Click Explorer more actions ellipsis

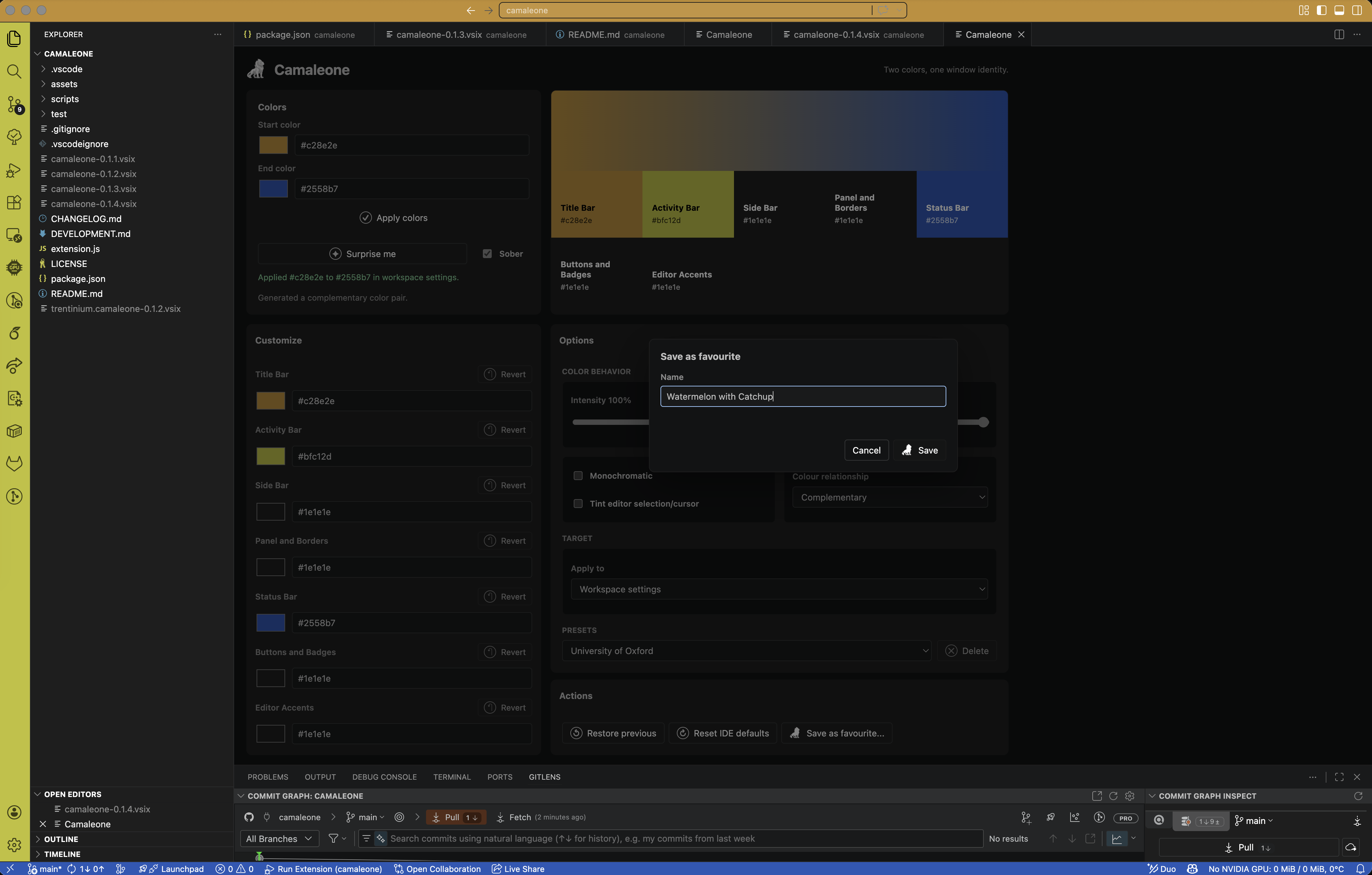(x=218, y=34)
